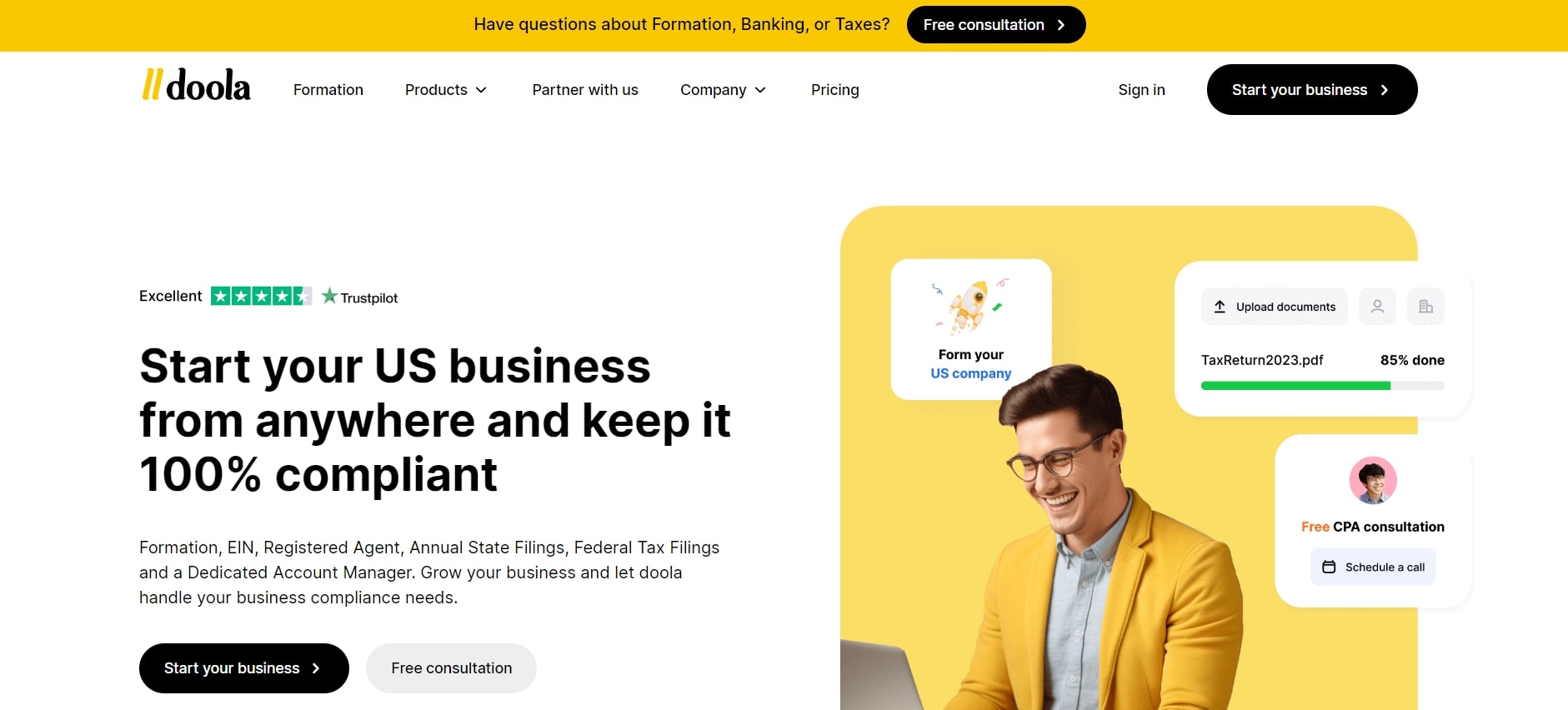Click the Free consultation banner button

pos(996,25)
